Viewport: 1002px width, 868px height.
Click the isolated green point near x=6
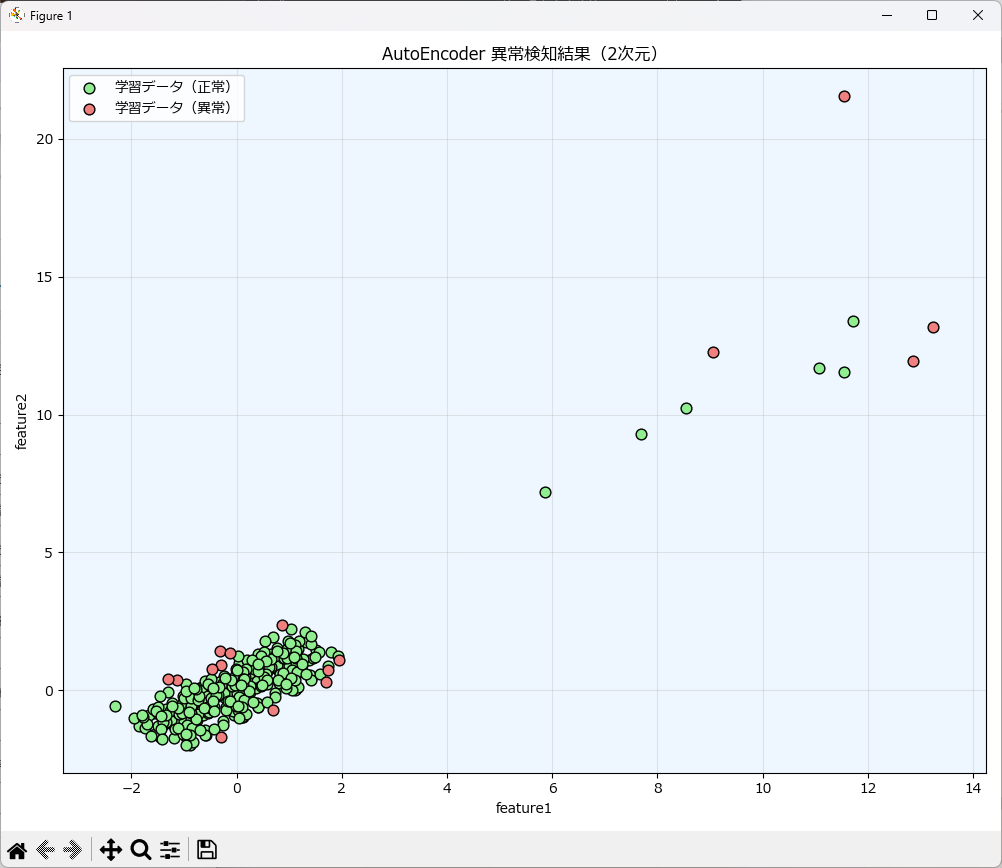(545, 492)
